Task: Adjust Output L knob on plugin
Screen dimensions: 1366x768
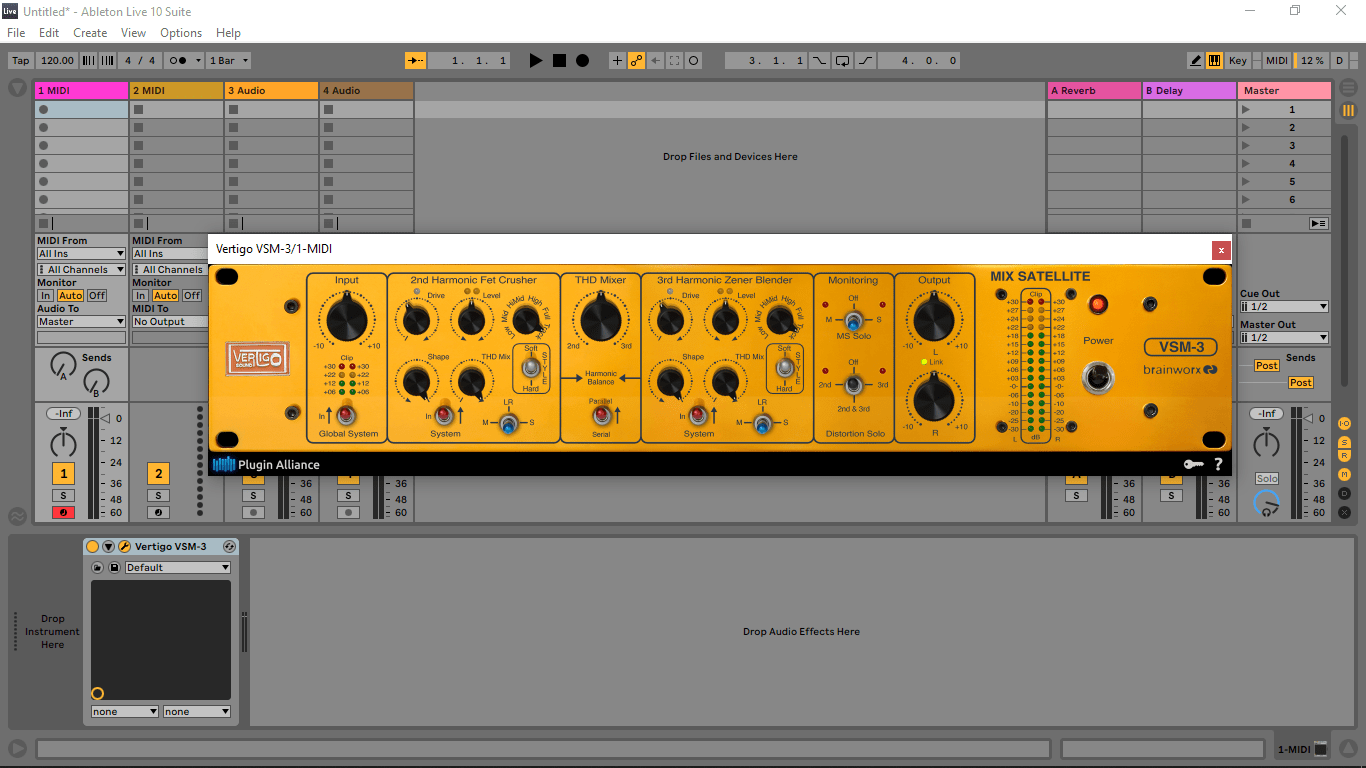Action: [933, 321]
